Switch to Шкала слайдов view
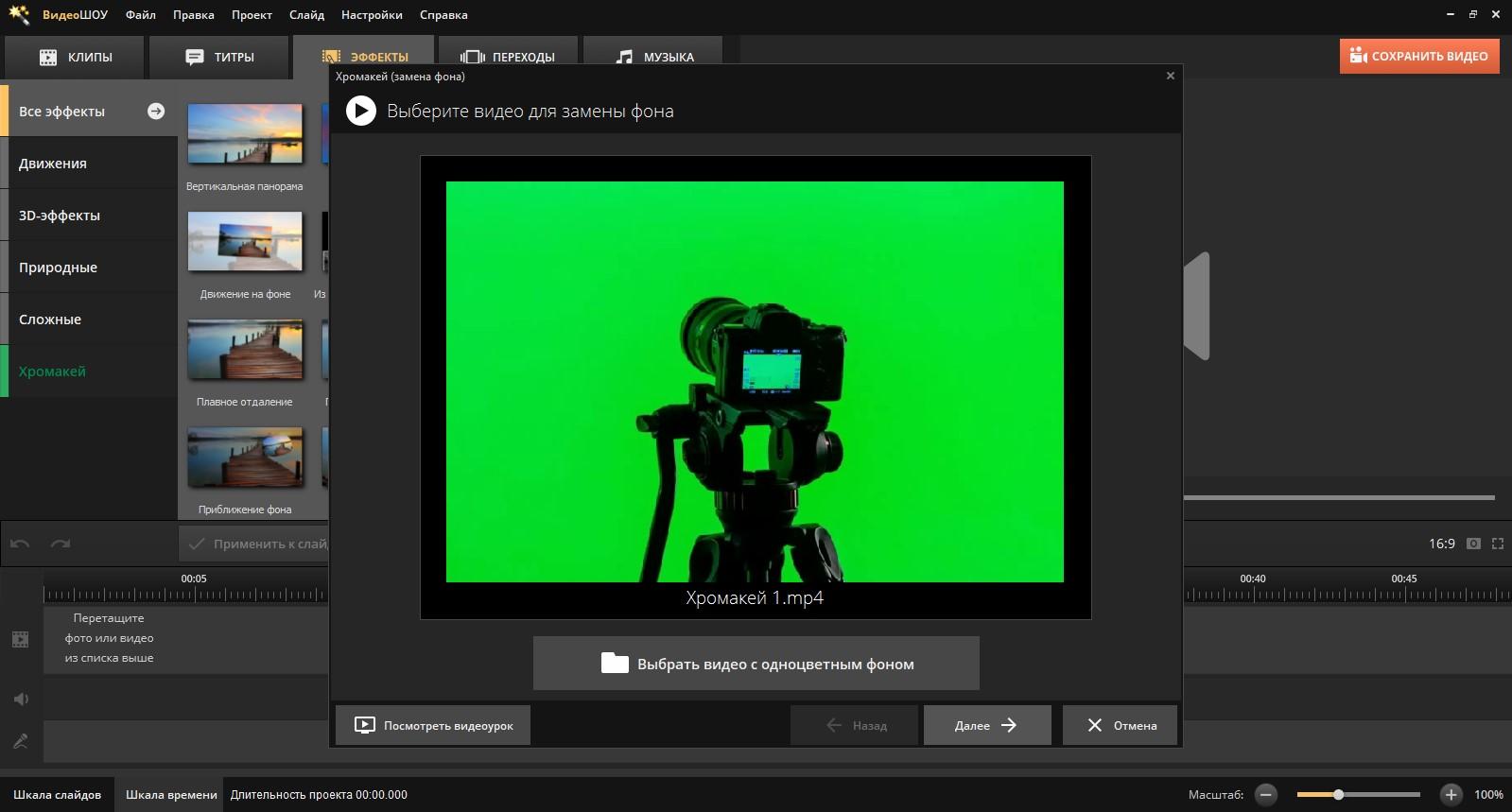1512x812 pixels. (57, 794)
